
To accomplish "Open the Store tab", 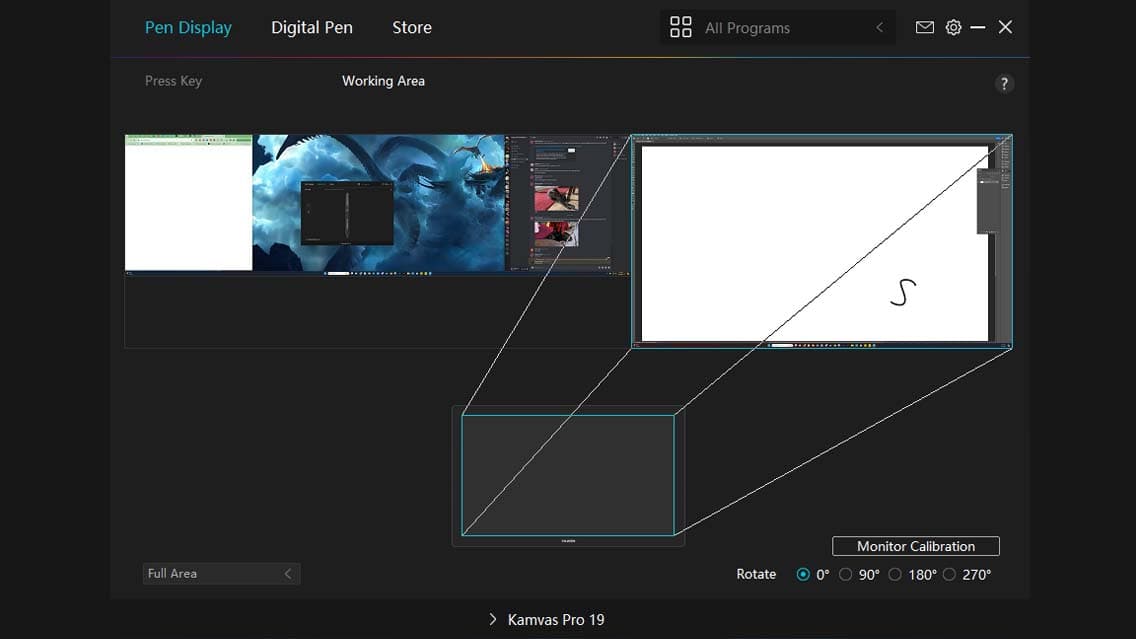I will tap(411, 27).
